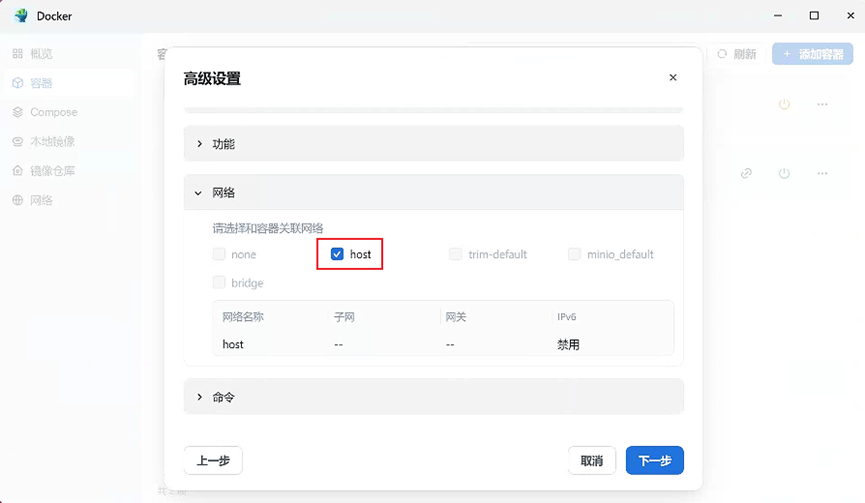Click the link icon in second container row
The image size is (865, 503).
746,173
